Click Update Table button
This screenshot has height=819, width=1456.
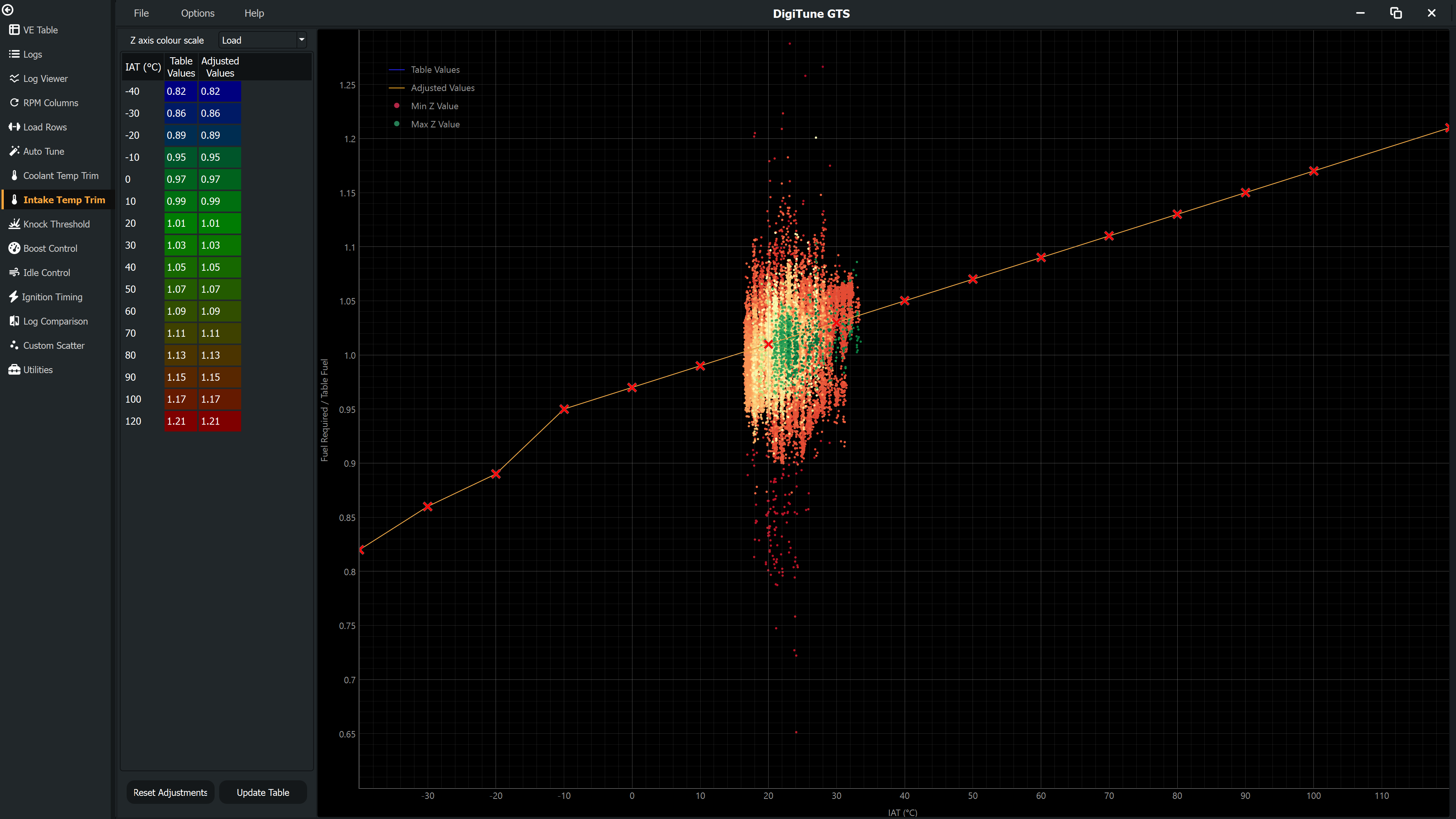(x=263, y=792)
